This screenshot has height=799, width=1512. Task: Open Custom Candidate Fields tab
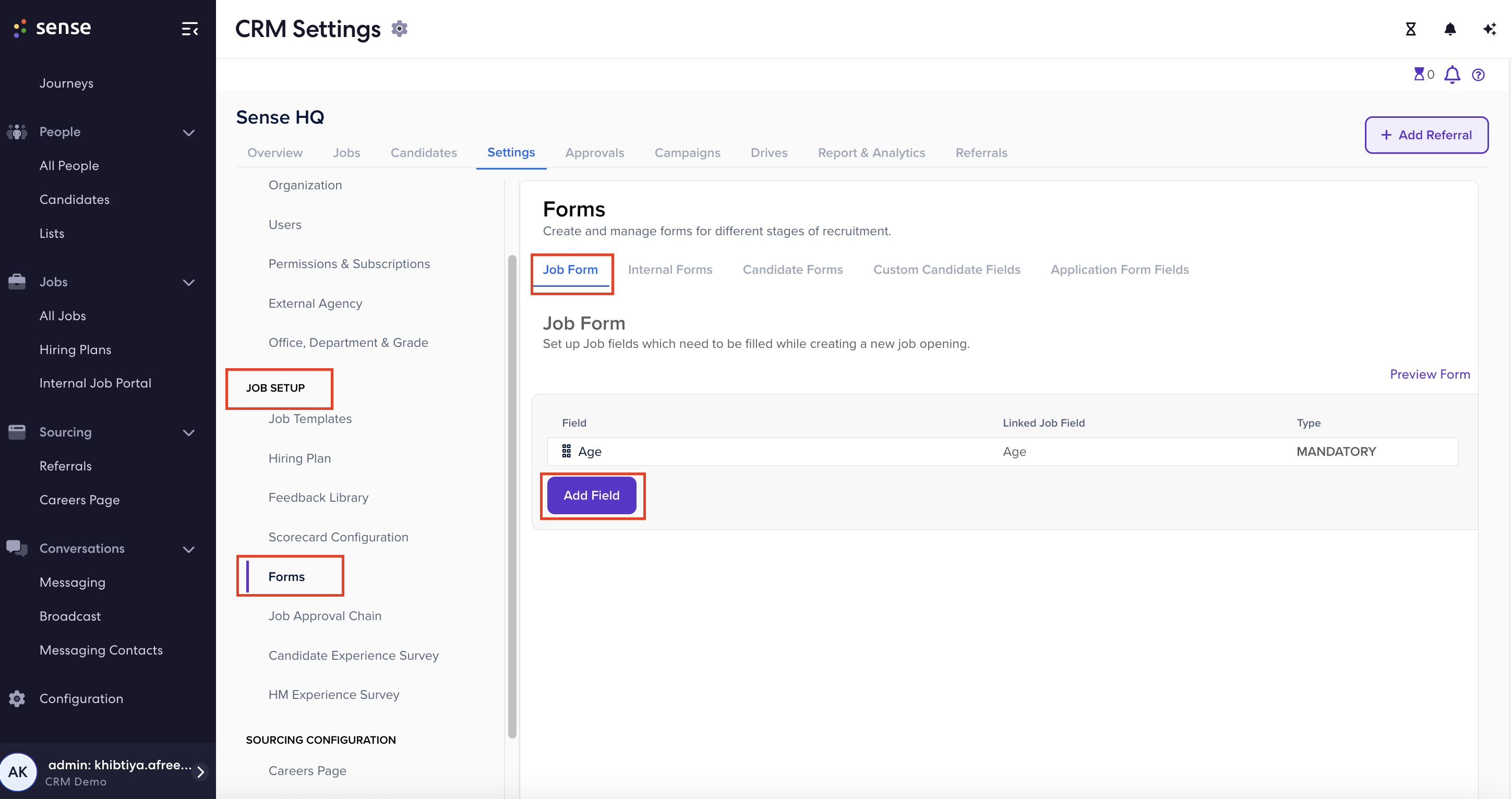[x=947, y=270]
